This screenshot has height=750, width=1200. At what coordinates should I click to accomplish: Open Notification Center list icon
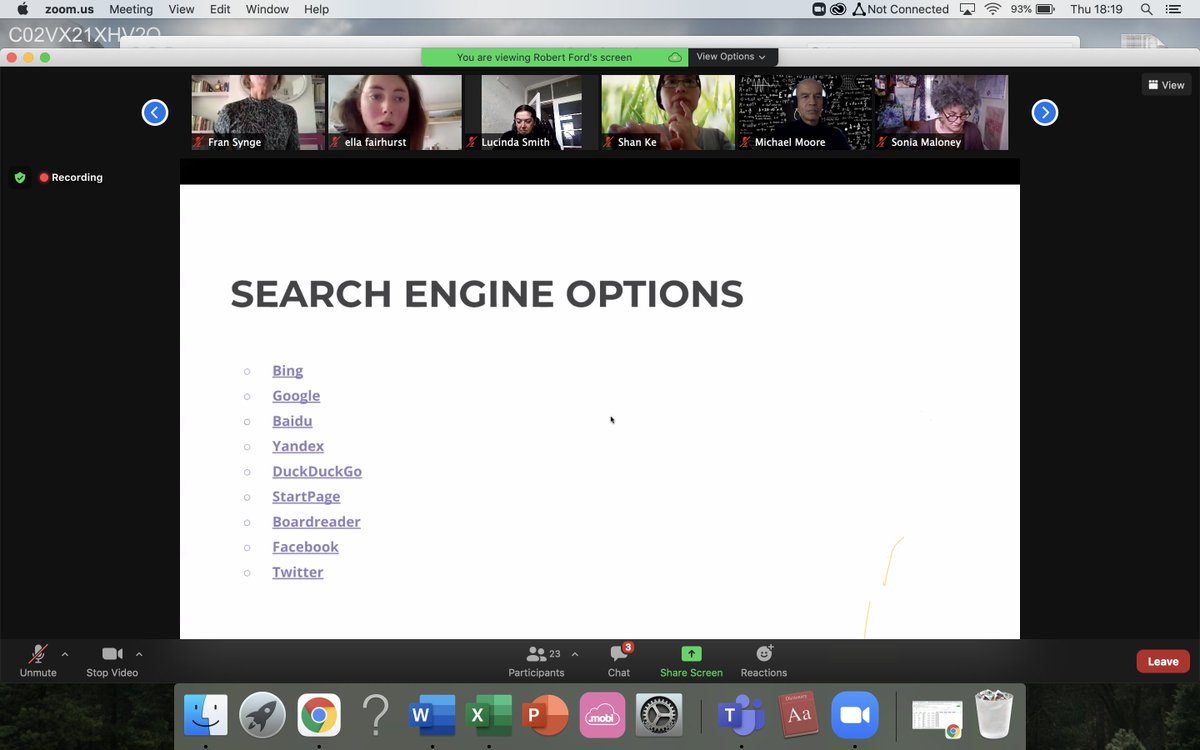1175,9
